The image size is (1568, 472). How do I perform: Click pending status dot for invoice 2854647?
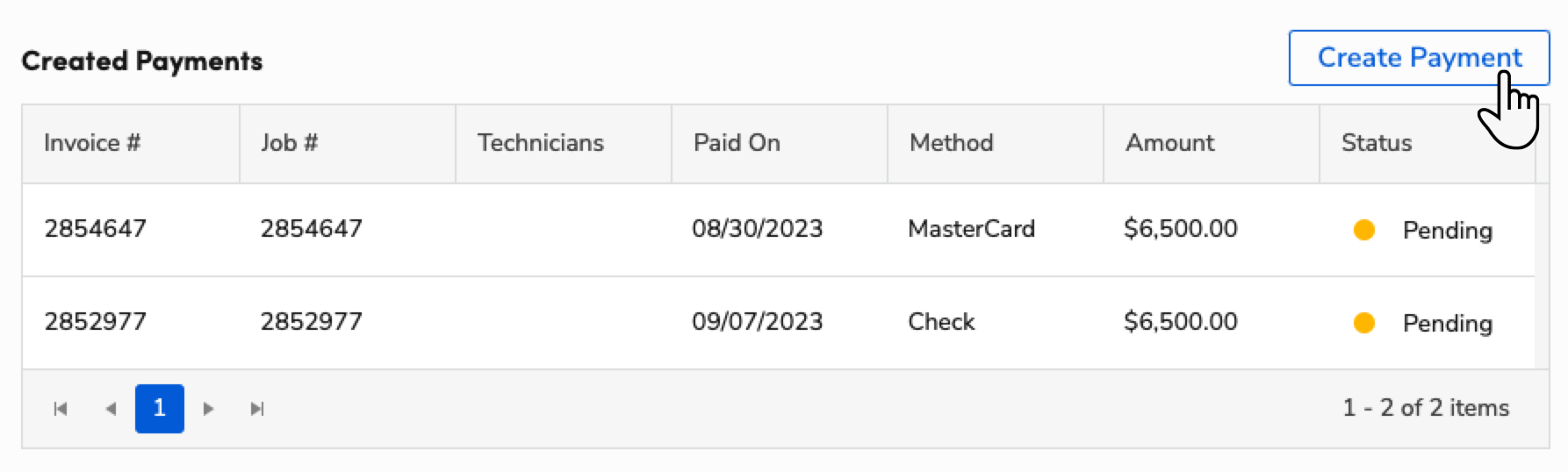pyautogui.click(x=1363, y=230)
